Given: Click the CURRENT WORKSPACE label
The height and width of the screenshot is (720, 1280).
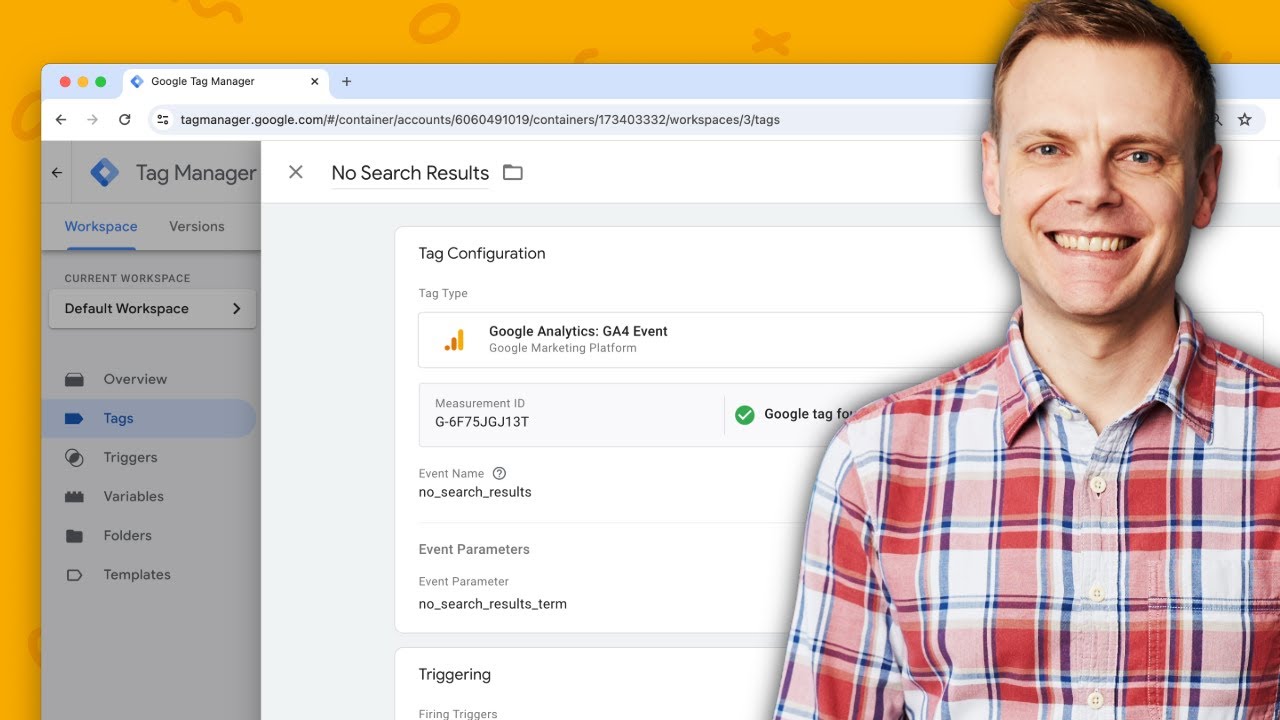Looking at the screenshot, I should [127, 278].
